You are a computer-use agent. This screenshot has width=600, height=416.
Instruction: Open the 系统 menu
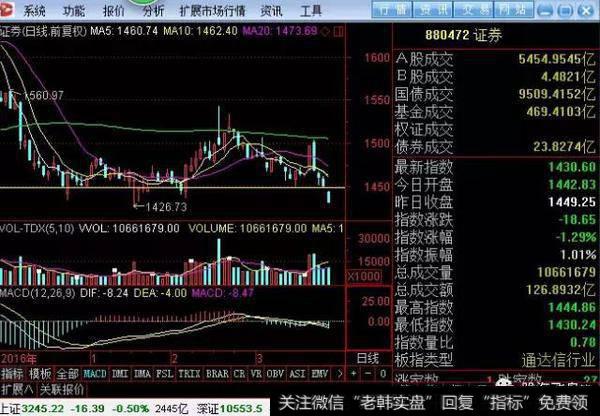[35, 11]
